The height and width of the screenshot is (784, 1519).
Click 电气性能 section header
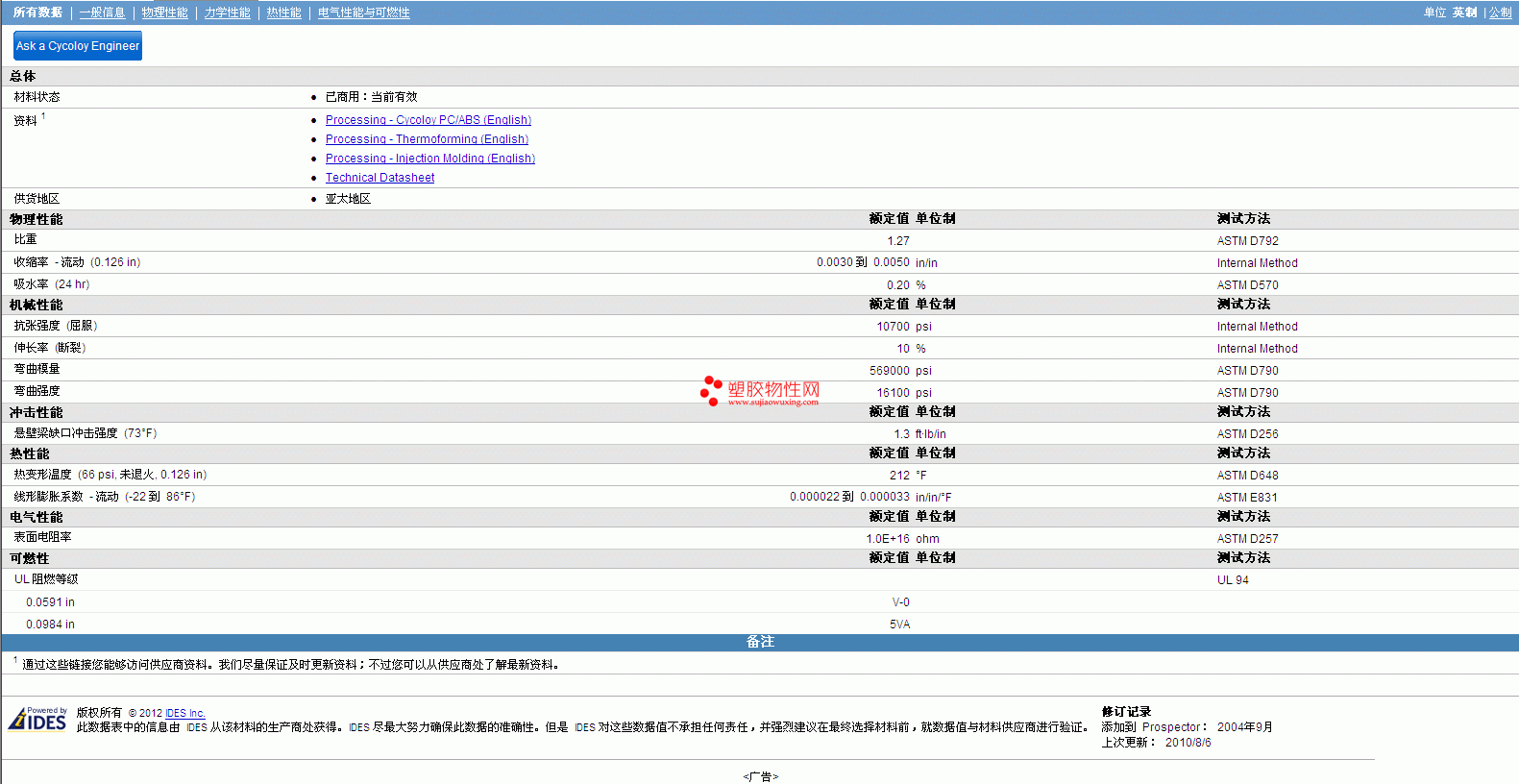coord(37,517)
